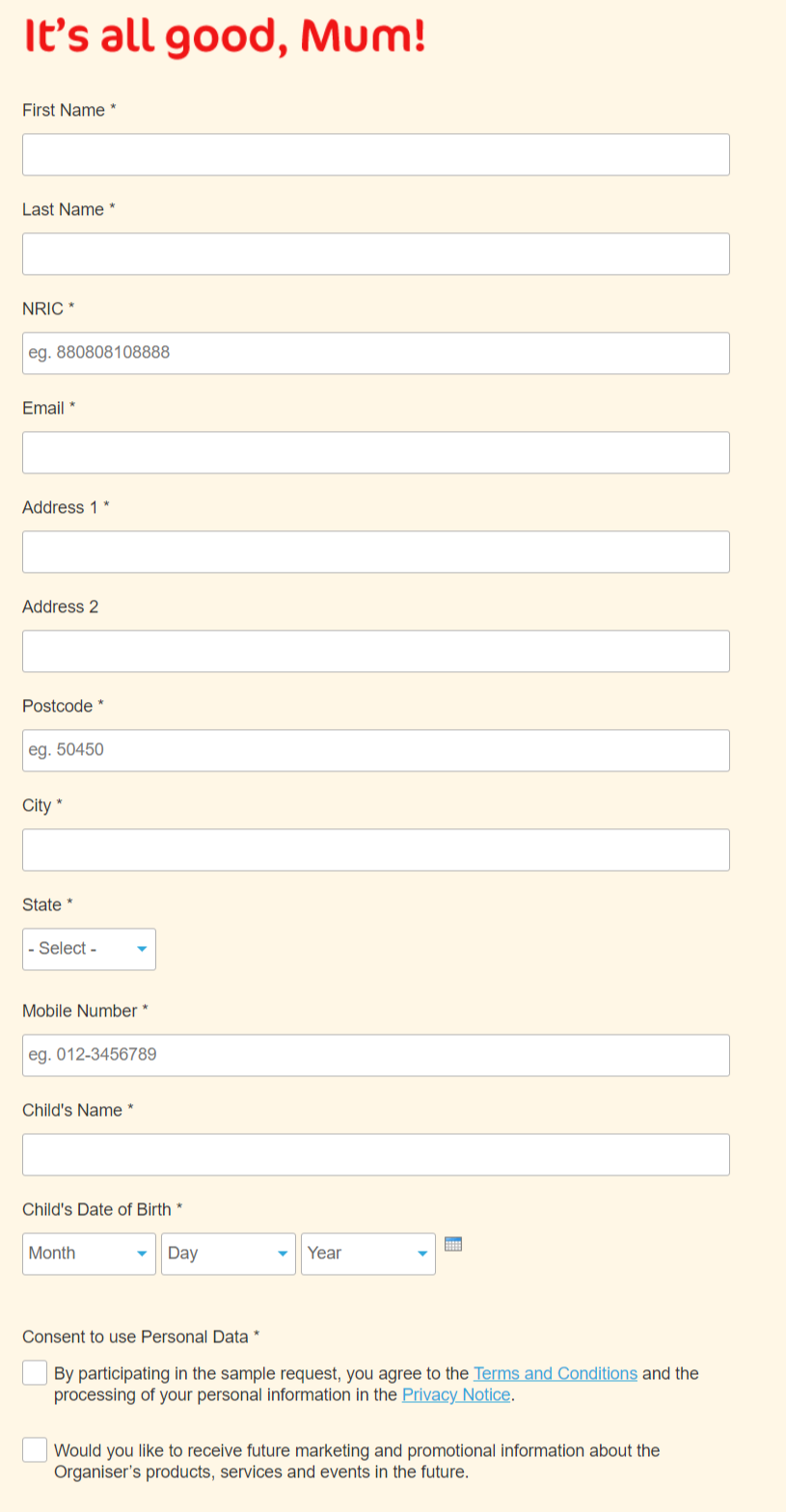Expand the State select dropdown

89,949
